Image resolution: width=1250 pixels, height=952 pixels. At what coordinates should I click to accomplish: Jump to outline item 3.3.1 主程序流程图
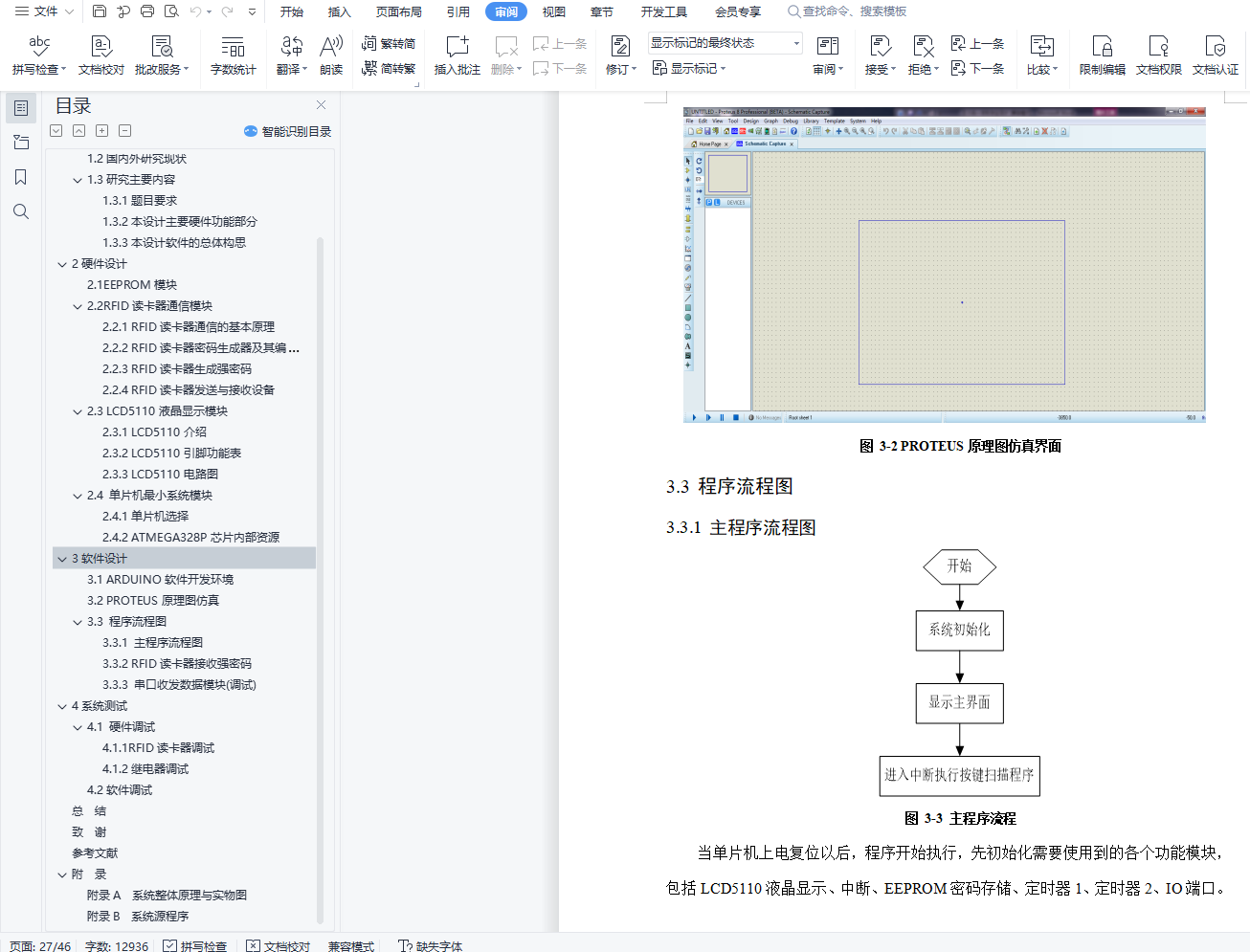tap(153, 643)
